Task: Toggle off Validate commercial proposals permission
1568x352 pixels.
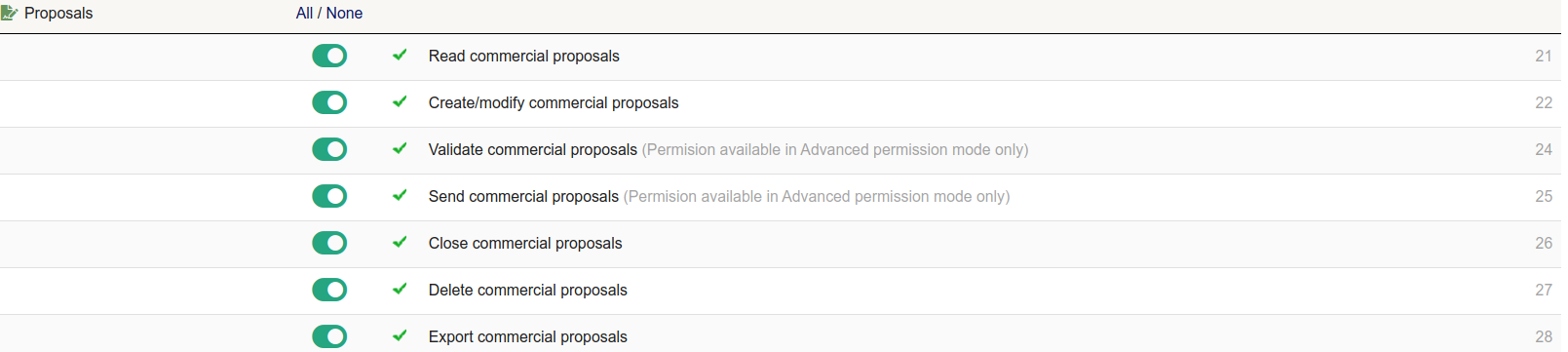Action: pyautogui.click(x=329, y=149)
